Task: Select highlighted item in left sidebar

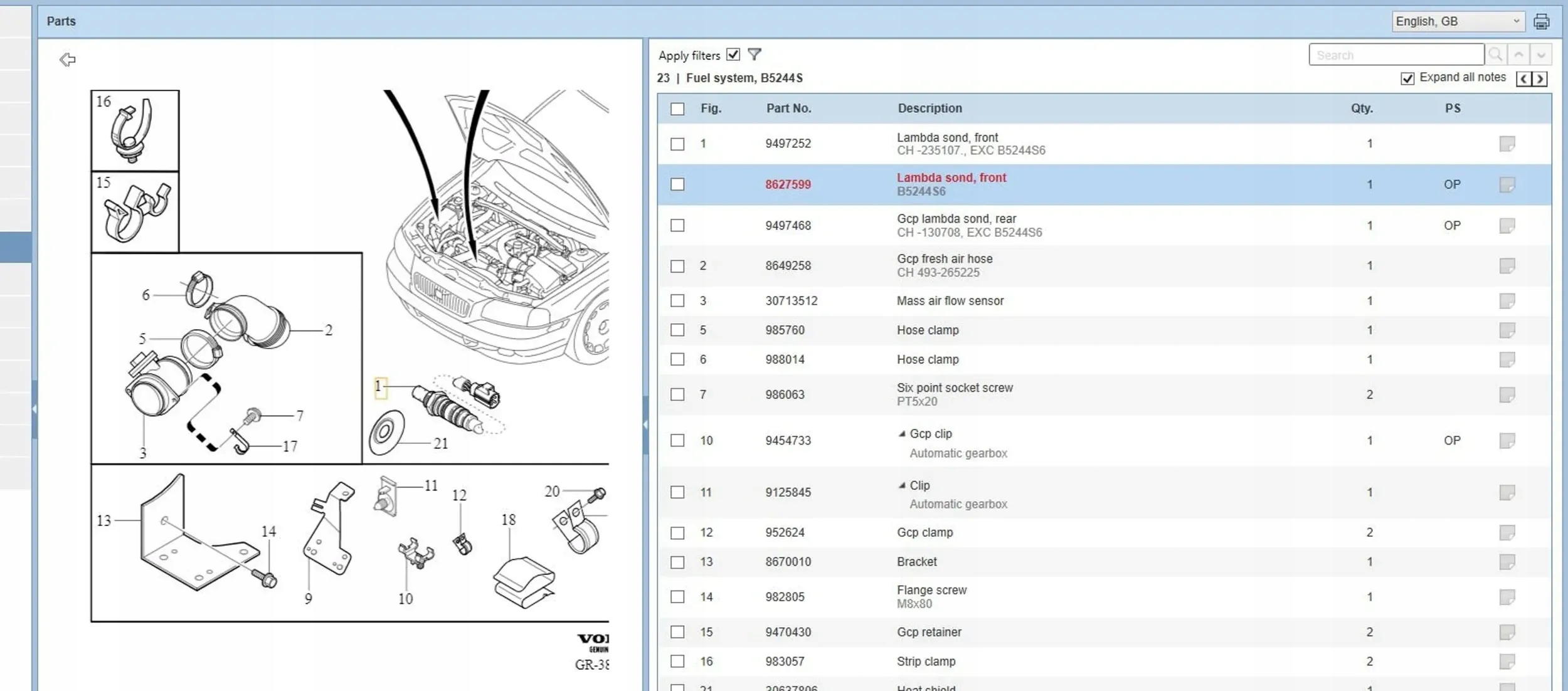Action: (x=16, y=247)
